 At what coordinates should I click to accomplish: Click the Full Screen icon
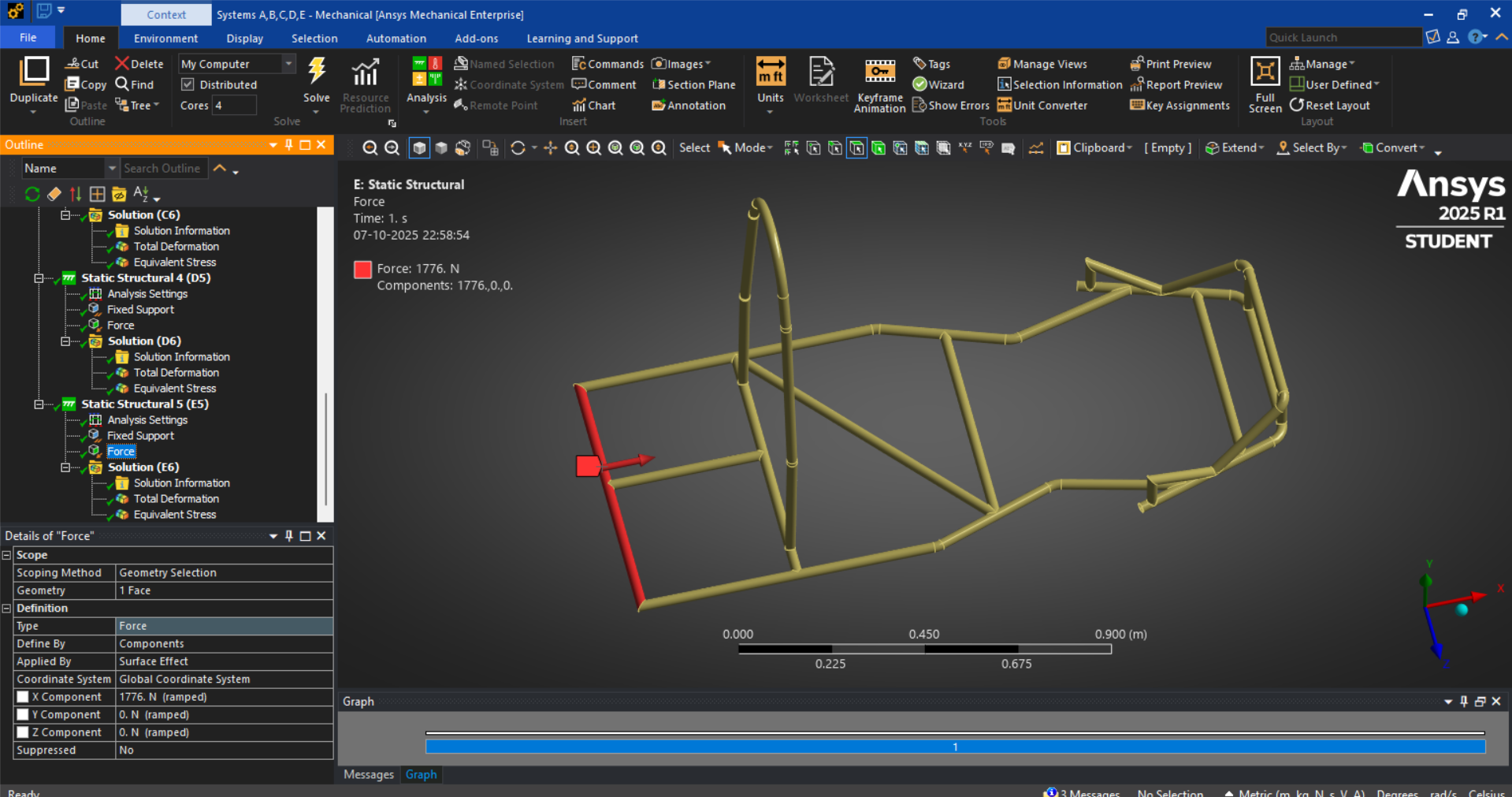[1265, 71]
